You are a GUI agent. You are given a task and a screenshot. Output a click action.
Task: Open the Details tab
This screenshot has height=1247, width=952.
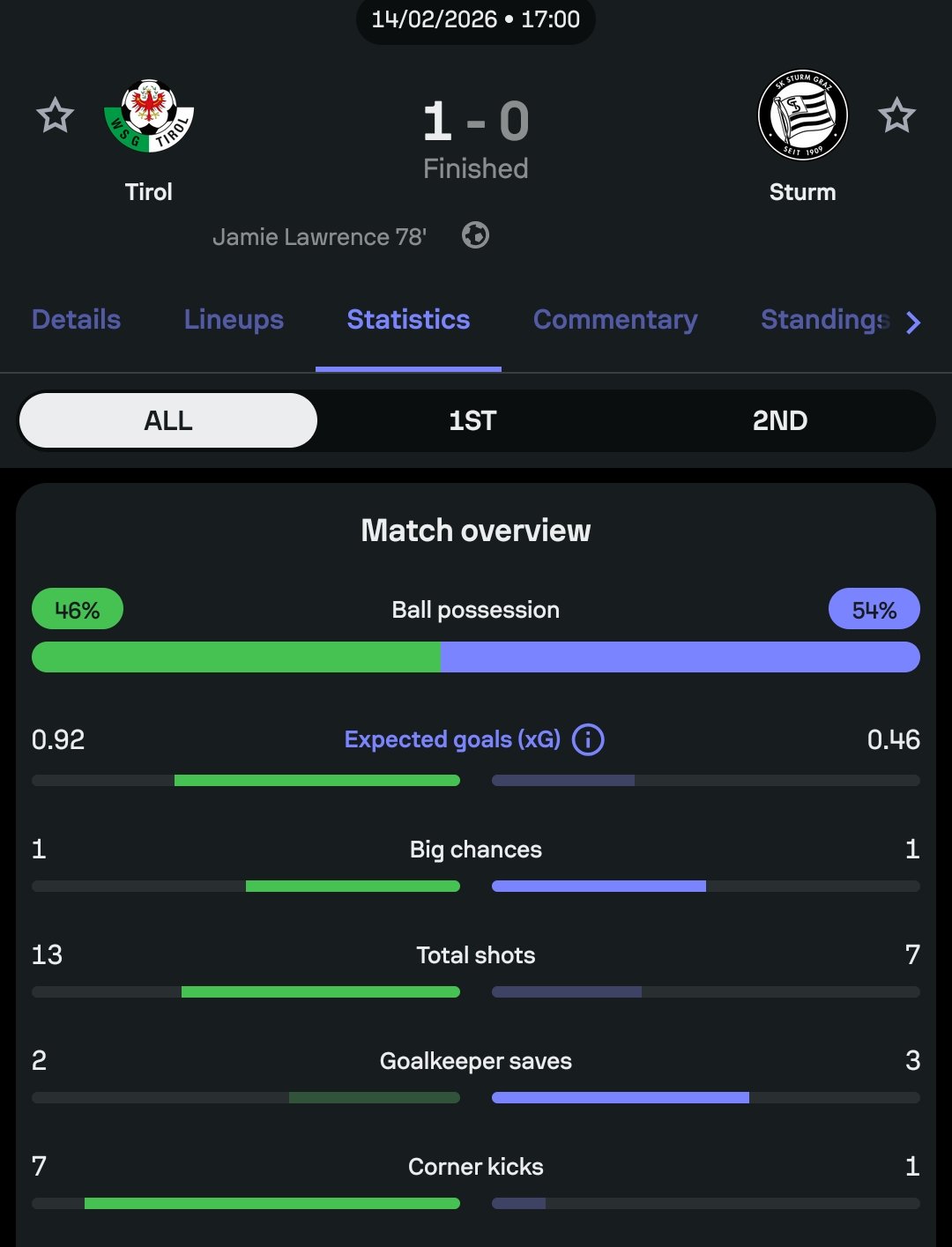tap(76, 319)
